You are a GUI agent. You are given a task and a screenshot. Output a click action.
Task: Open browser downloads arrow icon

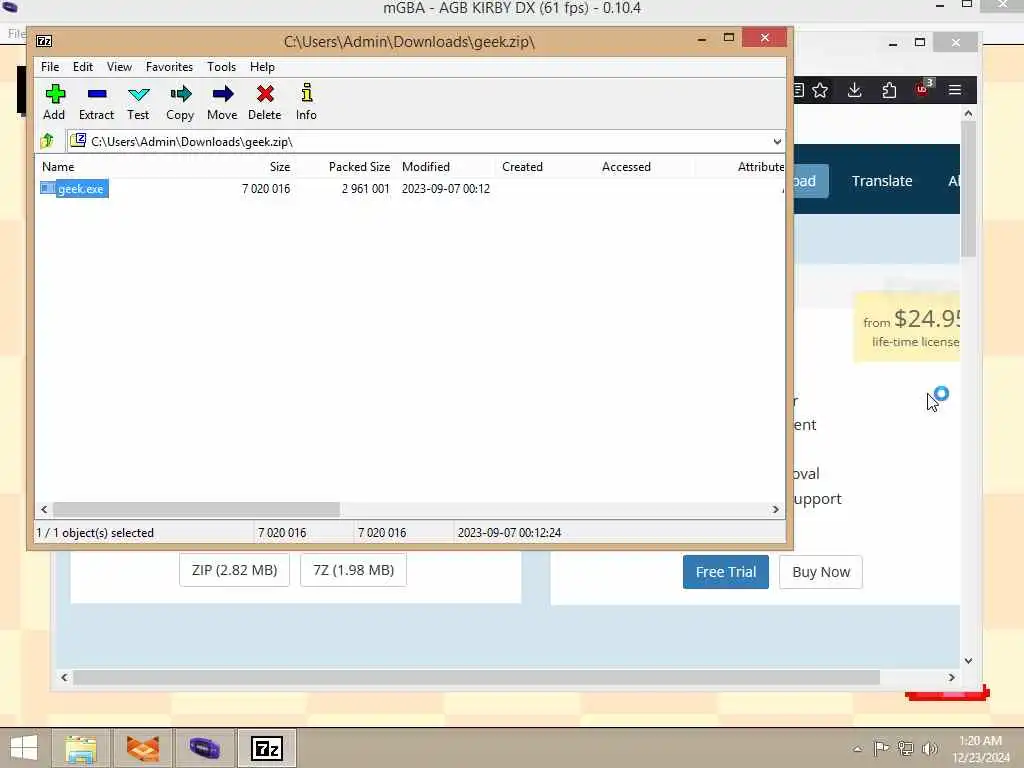coord(854,90)
